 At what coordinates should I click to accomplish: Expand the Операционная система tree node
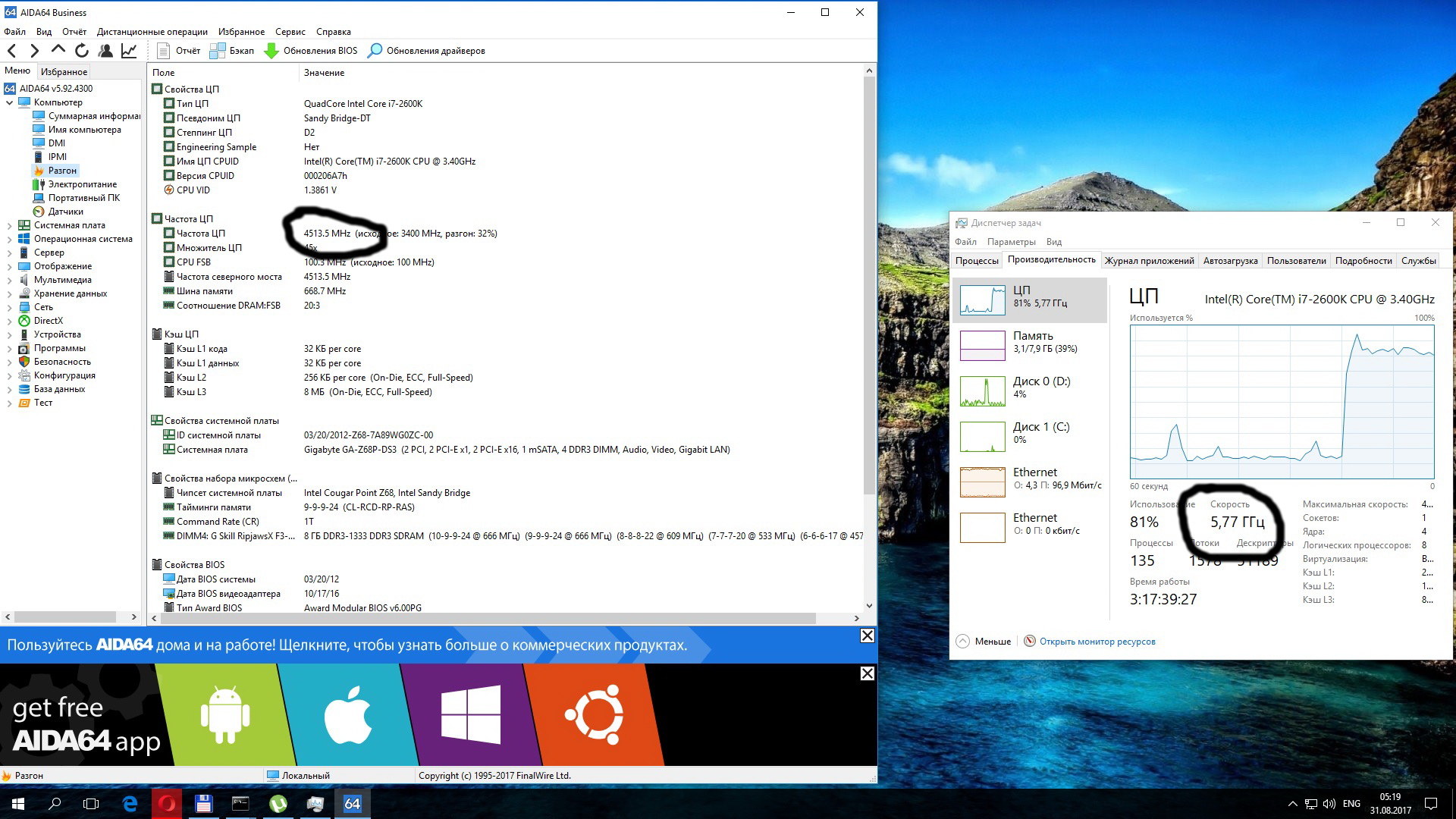[9, 239]
